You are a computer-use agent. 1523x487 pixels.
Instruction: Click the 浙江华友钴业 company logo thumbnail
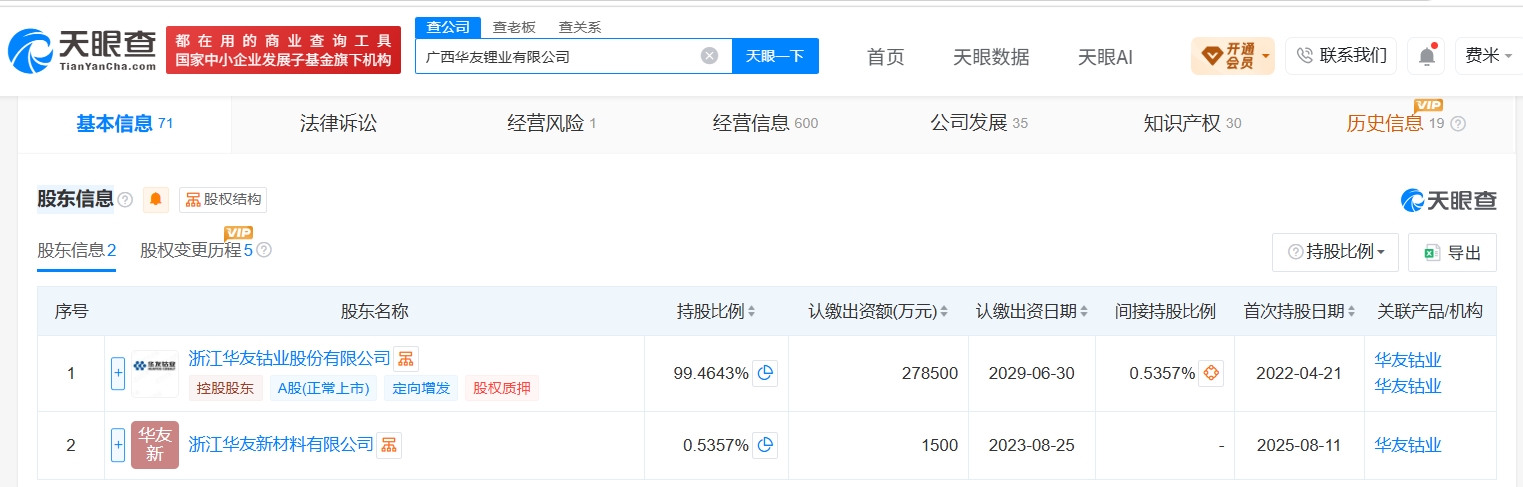coord(155,373)
